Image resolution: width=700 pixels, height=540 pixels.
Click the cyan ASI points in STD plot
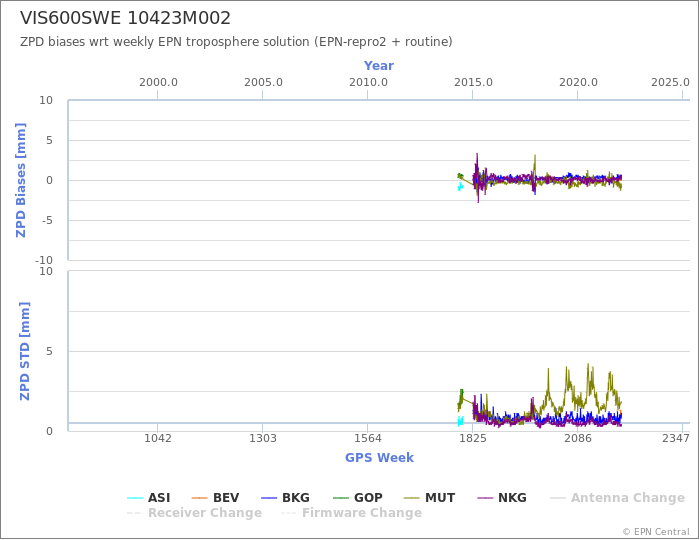click(x=460, y=420)
